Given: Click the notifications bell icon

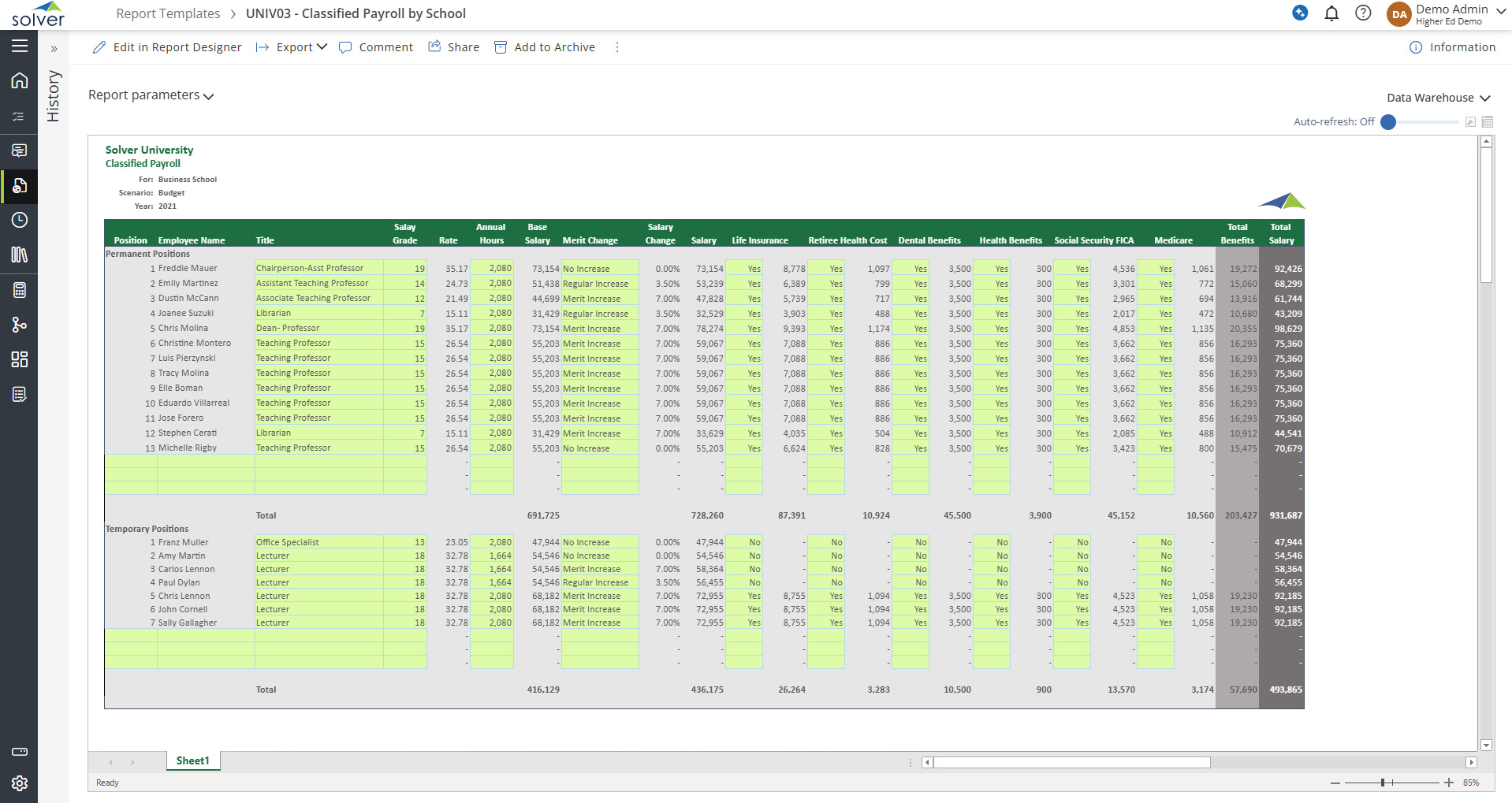Looking at the screenshot, I should click(1331, 13).
